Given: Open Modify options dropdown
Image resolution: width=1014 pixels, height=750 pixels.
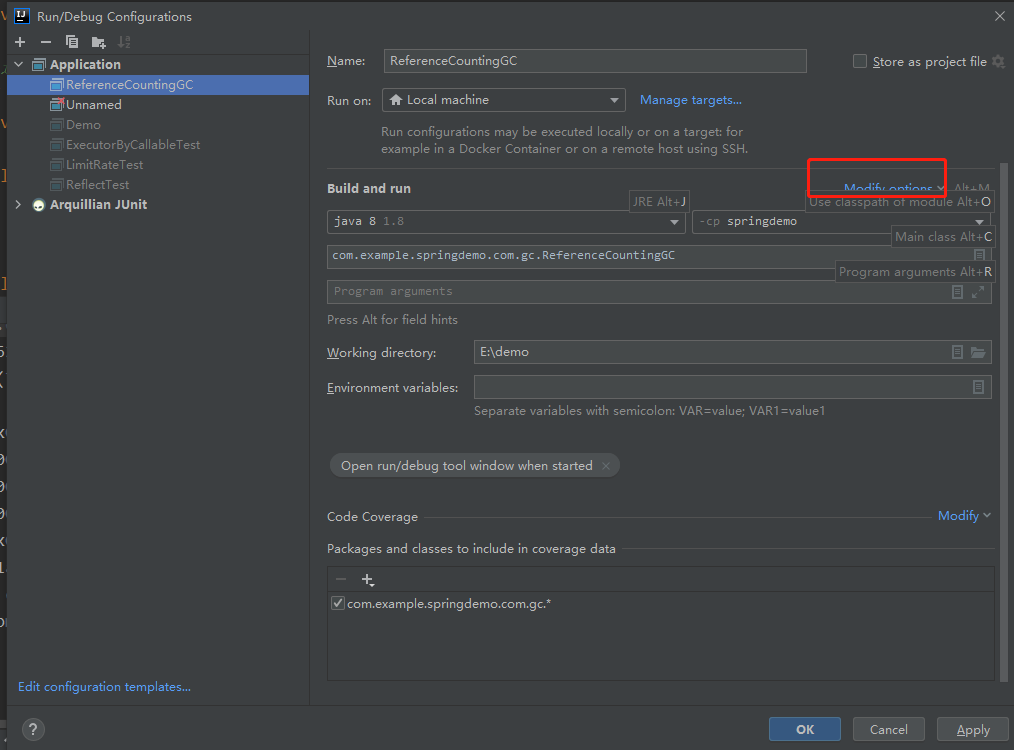Looking at the screenshot, I should pos(894,188).
